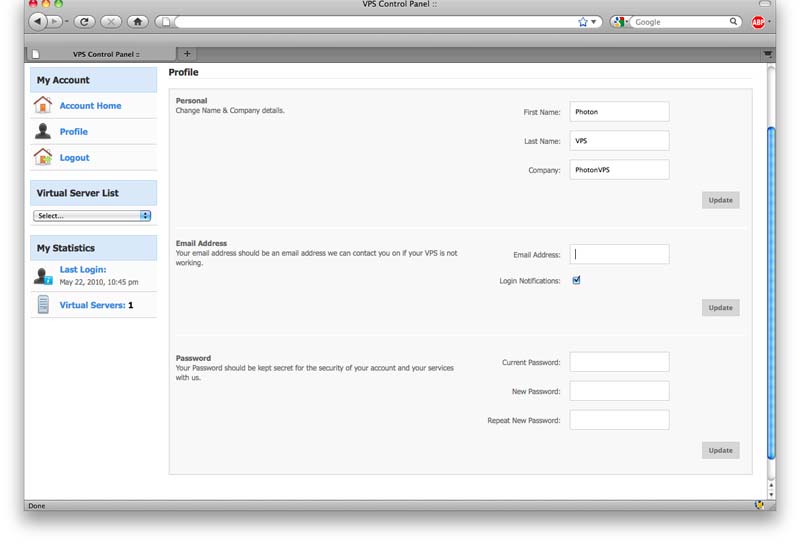Open the Google search engine chooser dropdown

[621, 21]
